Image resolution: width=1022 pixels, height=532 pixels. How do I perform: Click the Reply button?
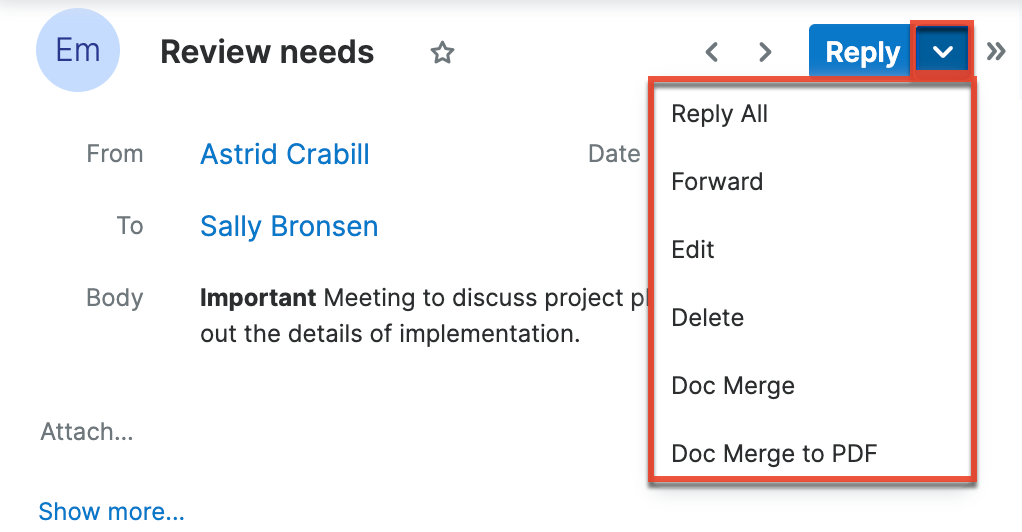(x=860, y=52)
